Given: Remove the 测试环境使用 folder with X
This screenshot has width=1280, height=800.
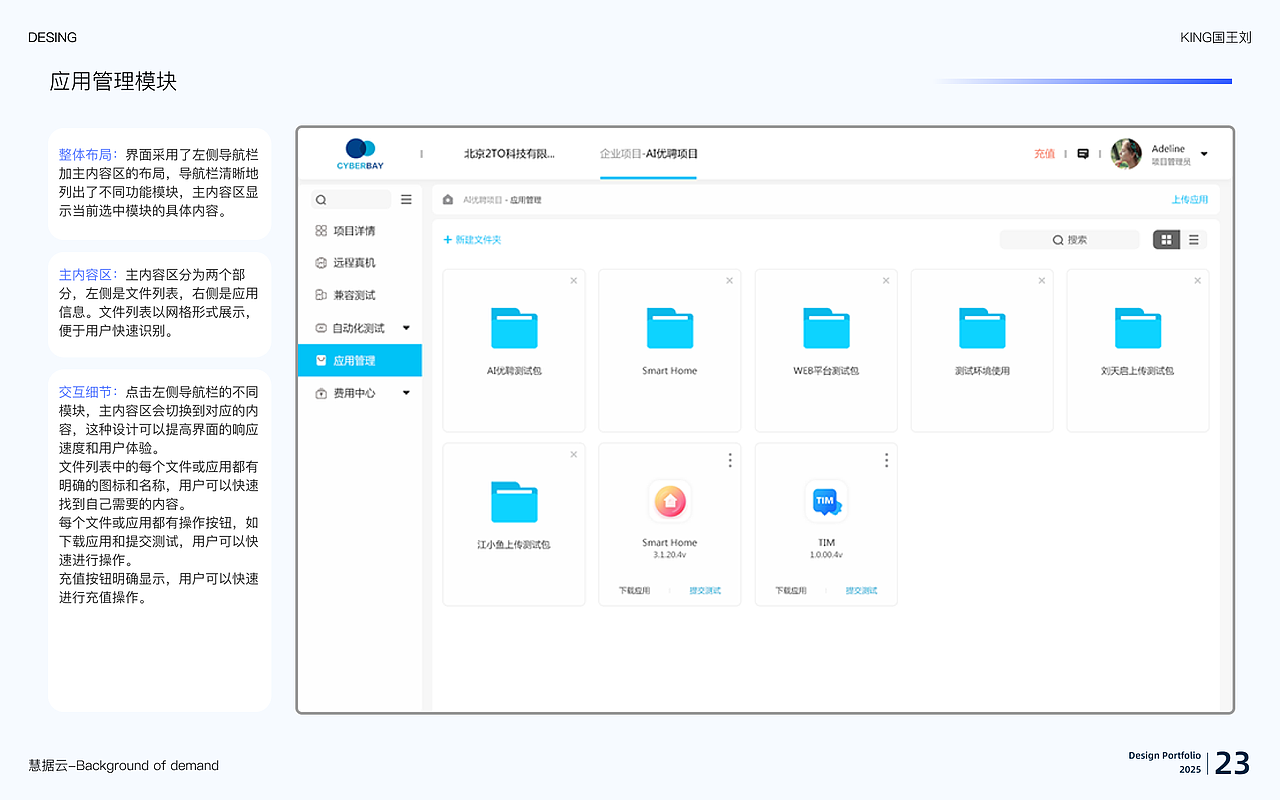Looking at the screenshot, I should tap(1042, 281).
